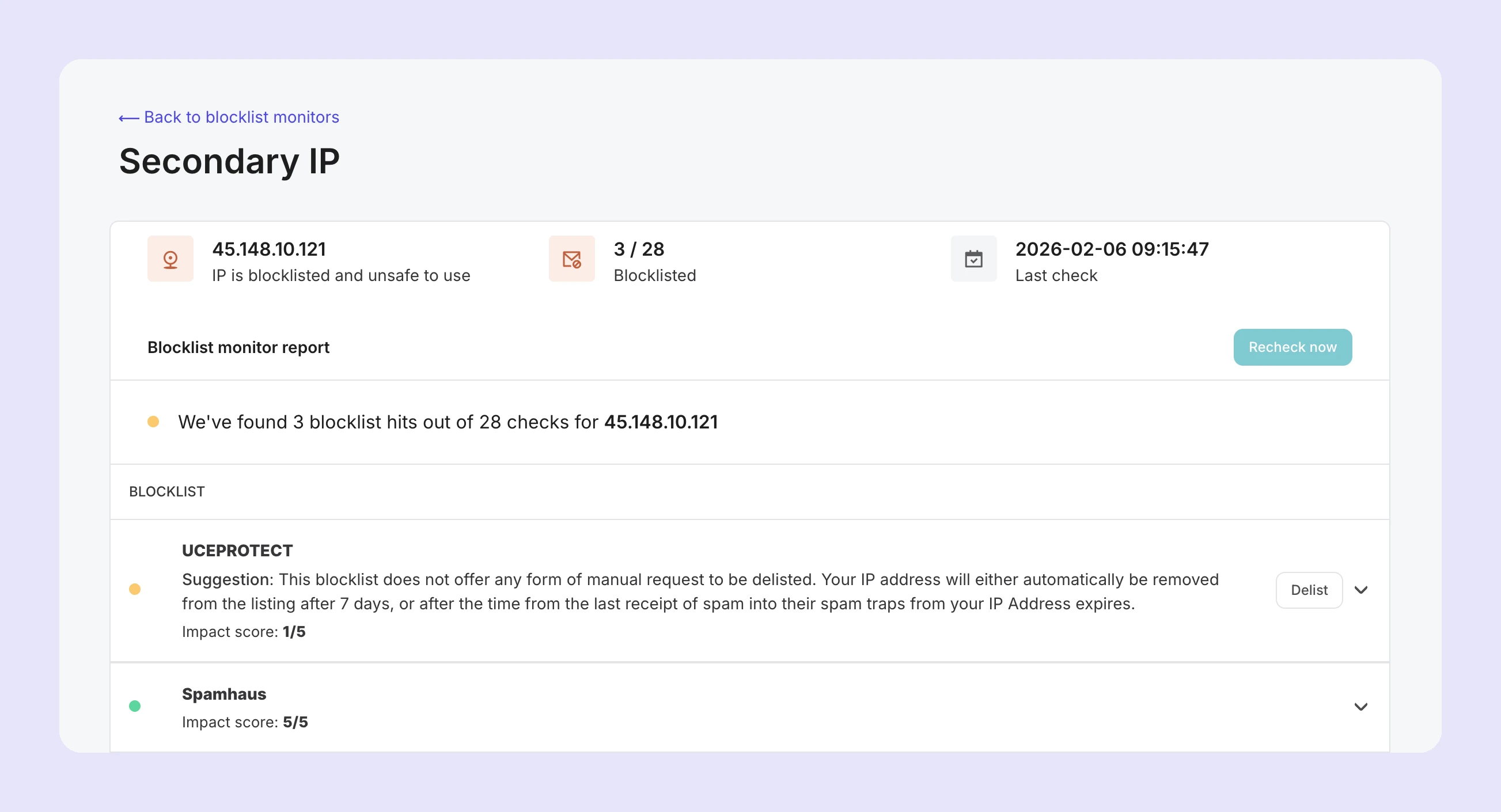
Task: Expand the Spamhaus row details
Action: (1362, 707)
